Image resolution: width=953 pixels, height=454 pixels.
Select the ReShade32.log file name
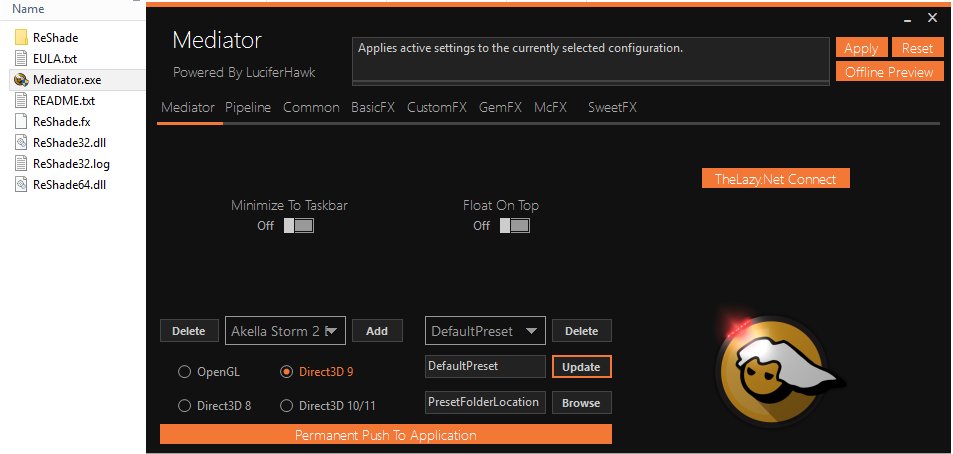71,164
